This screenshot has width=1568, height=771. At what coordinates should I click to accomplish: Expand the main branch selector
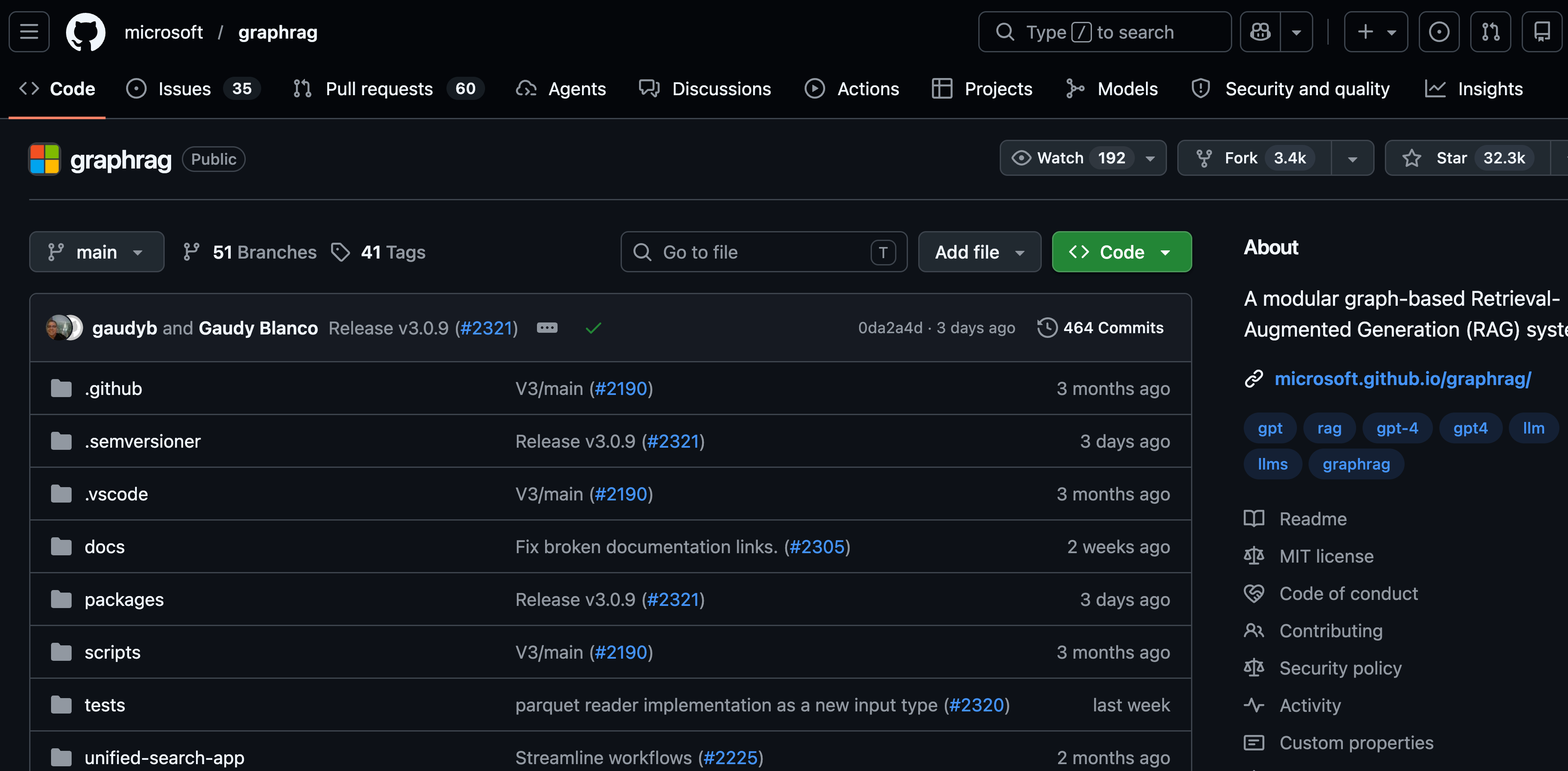tap(97, 252)
